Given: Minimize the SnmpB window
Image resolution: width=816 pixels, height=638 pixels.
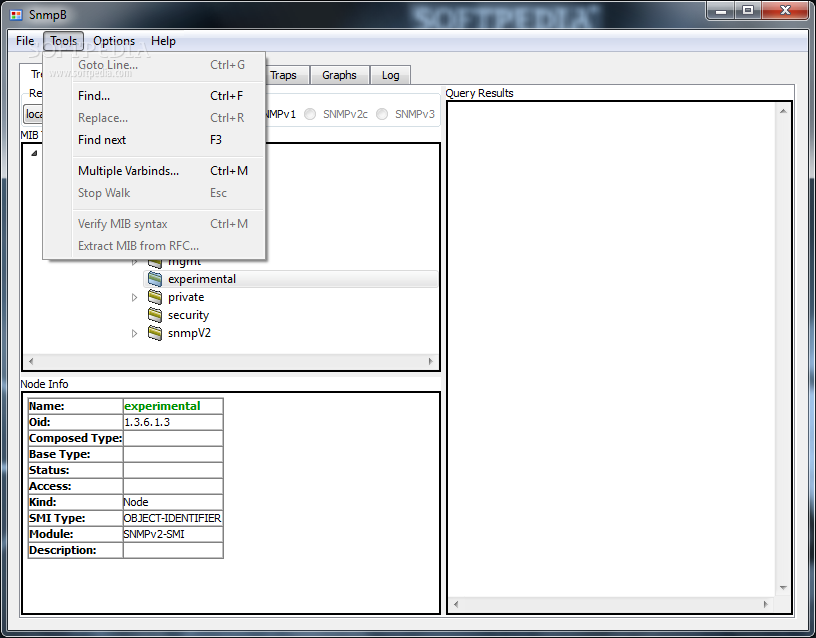Looking at the screenshot, I should pyautogui.click(x=721, y=10).
